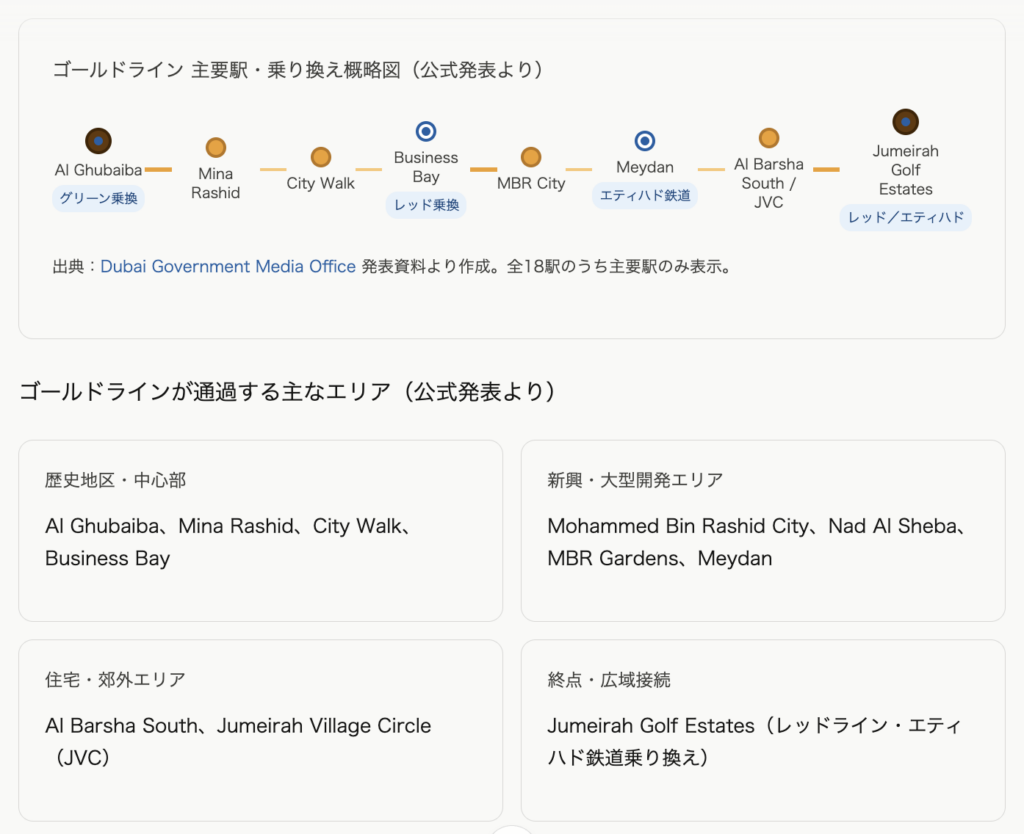
Task: Open the 住宅・郊外エリア card
Action: click(x=260, y=730)
